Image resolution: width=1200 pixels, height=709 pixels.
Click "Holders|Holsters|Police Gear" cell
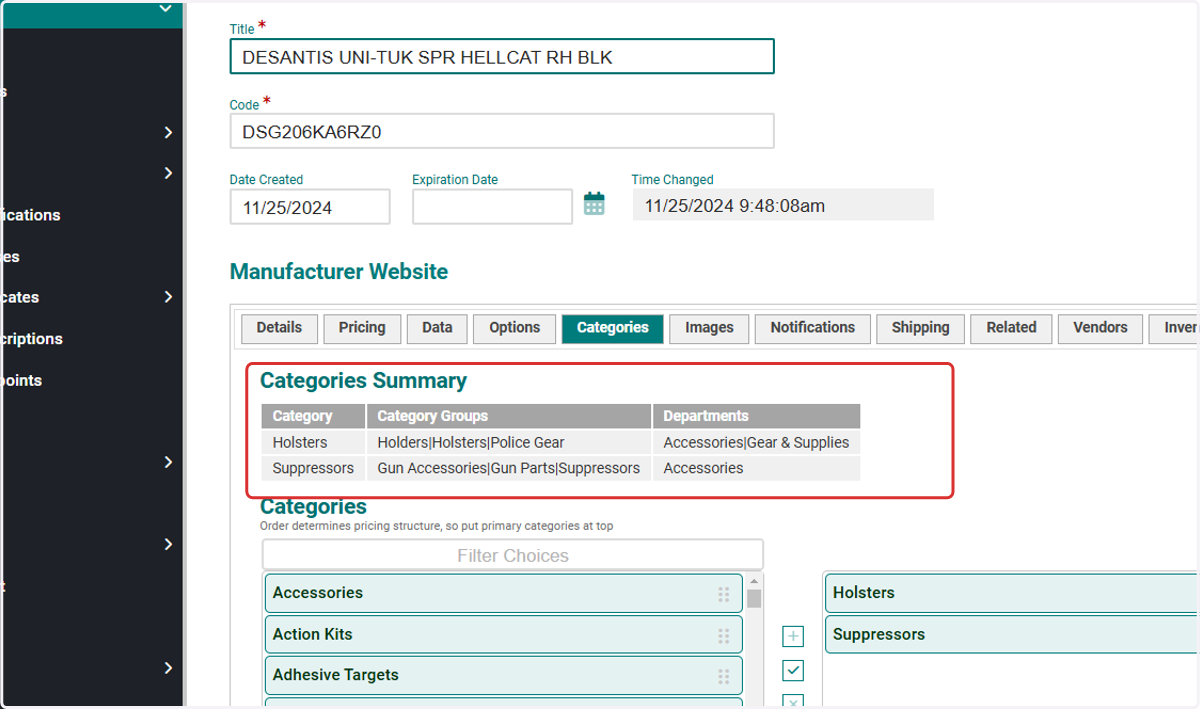pos(509,442)
